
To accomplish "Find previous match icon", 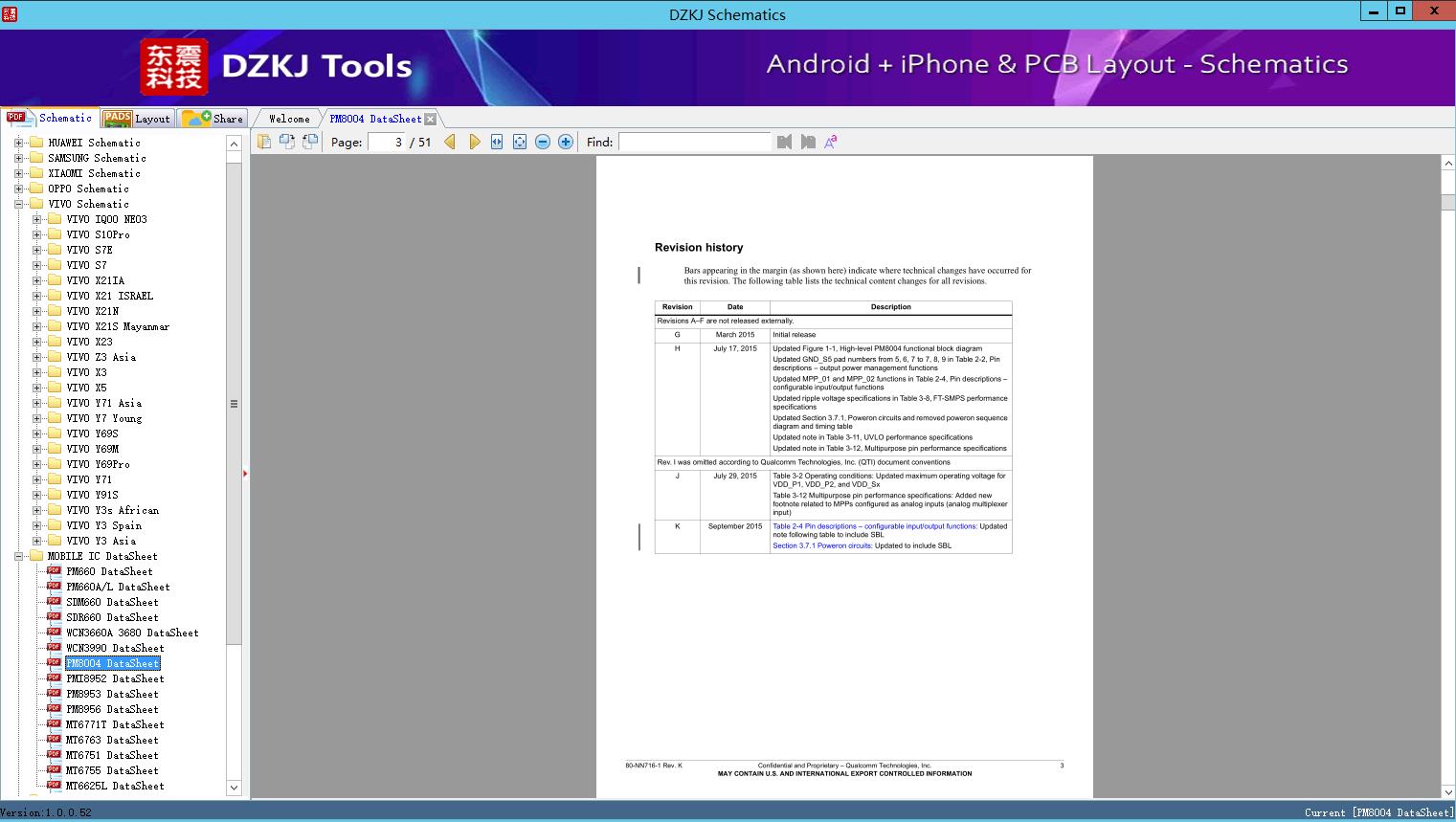I will click(785, 142).
